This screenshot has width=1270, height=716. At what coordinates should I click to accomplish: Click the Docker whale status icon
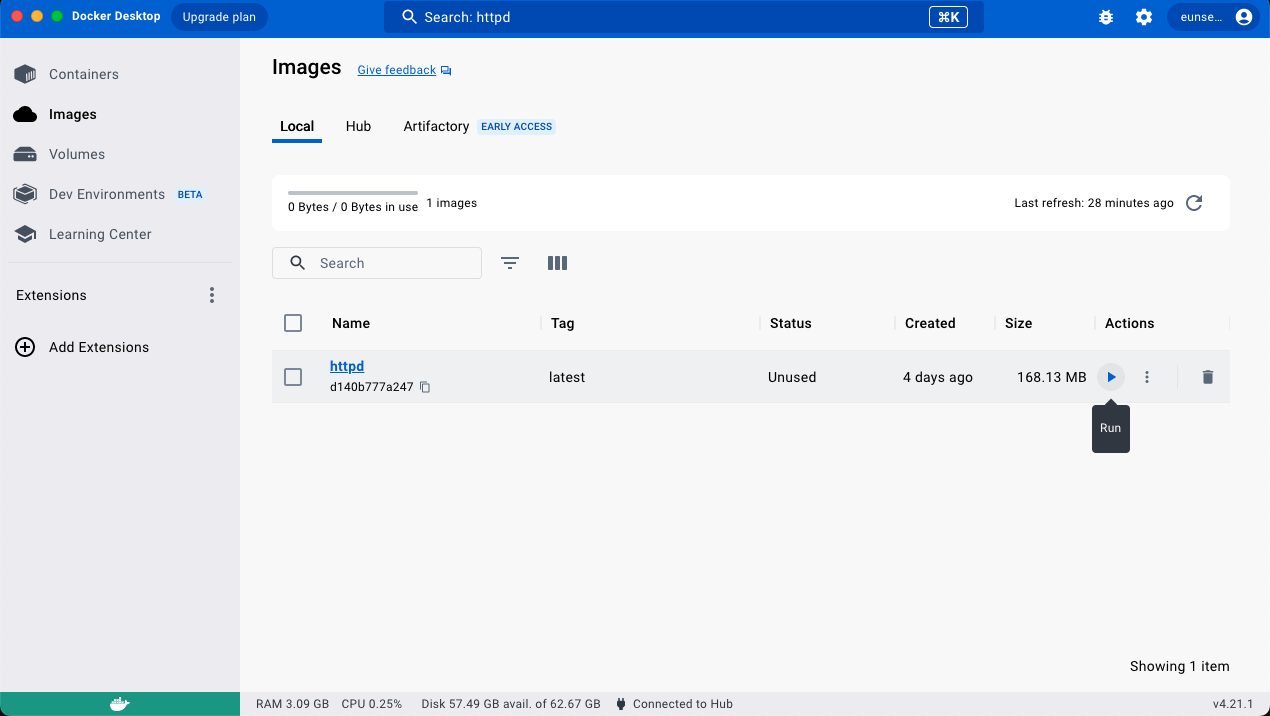pos(119,704)
